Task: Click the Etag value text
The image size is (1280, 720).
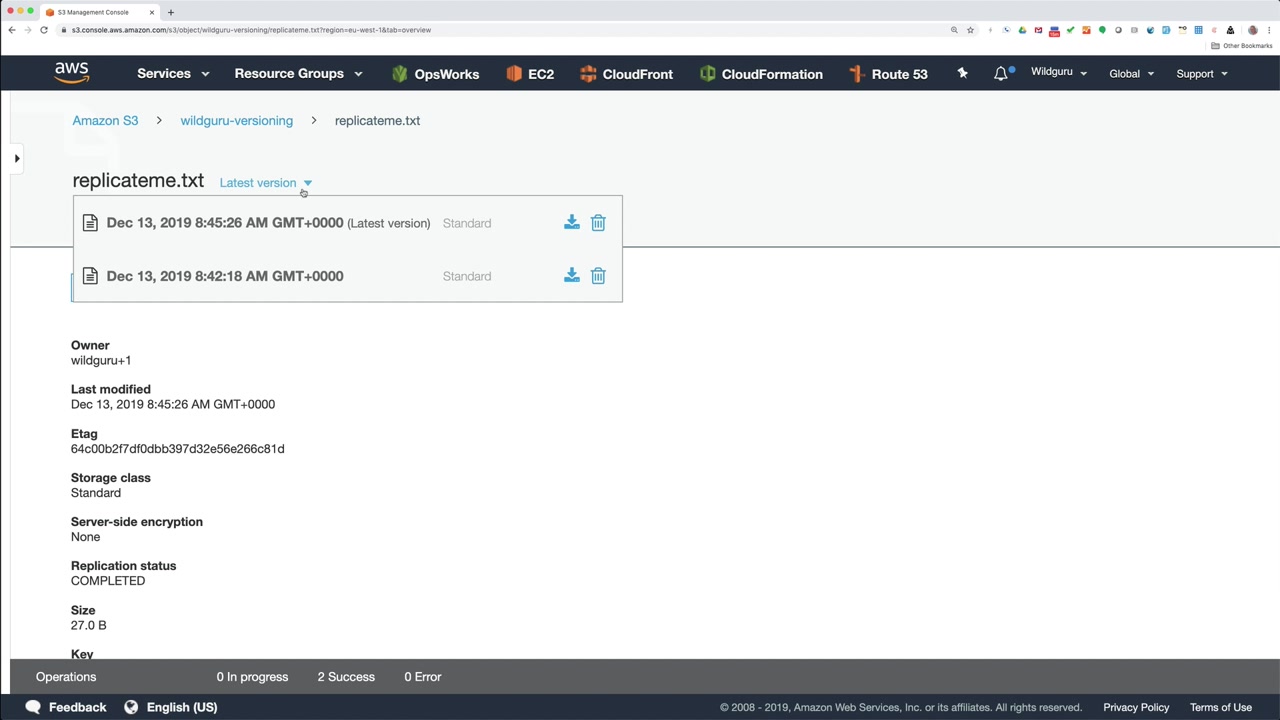Action: tap(178, 449)
